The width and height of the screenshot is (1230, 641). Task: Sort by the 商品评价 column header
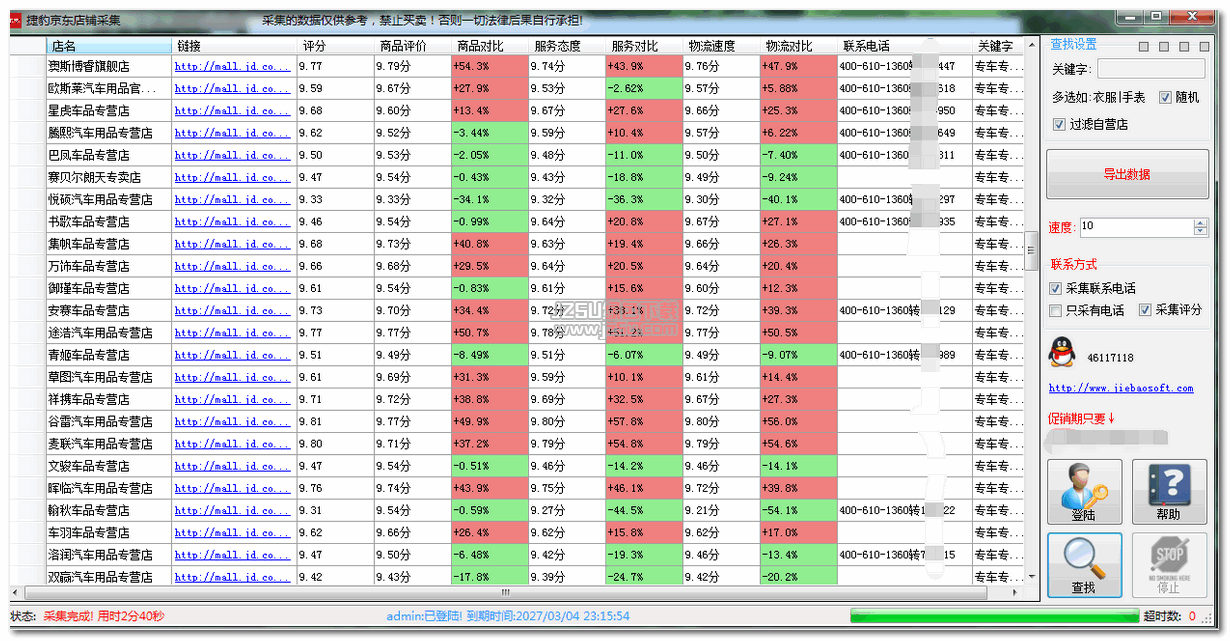(412, 46)
